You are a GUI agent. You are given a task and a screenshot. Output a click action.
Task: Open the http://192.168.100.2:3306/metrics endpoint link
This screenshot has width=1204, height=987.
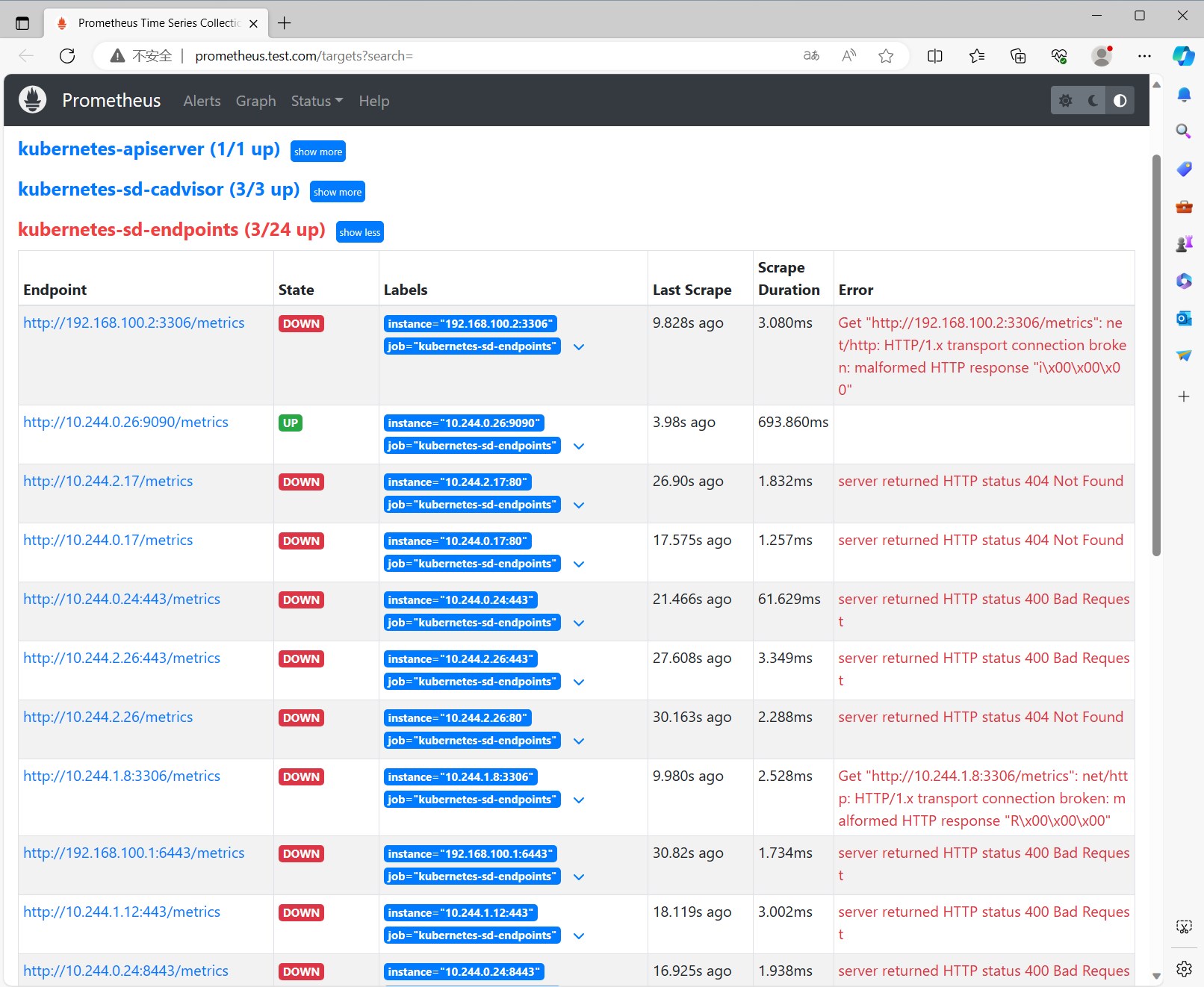[134, 323]
